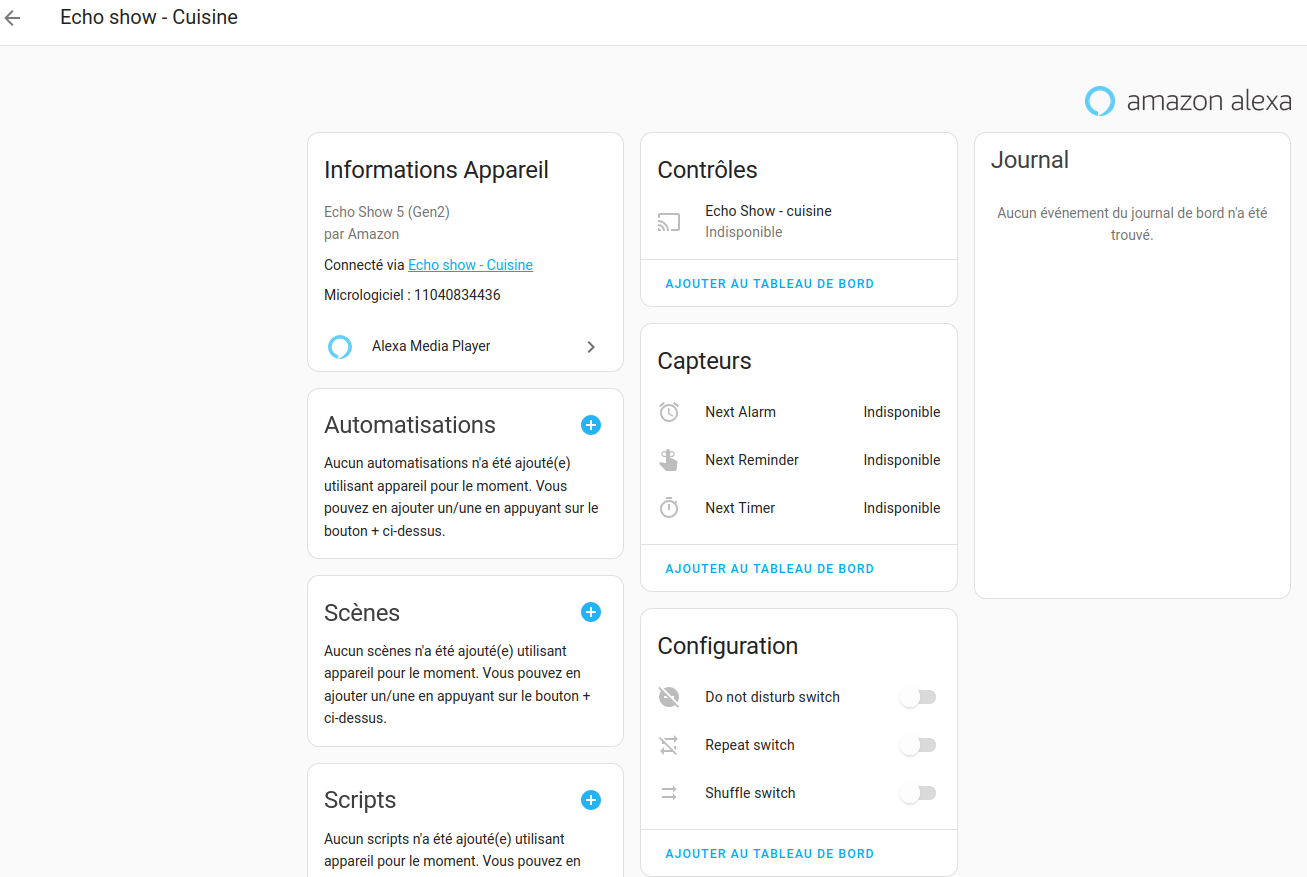Click the Next Reminder hand icon

(x=669, y=460)
